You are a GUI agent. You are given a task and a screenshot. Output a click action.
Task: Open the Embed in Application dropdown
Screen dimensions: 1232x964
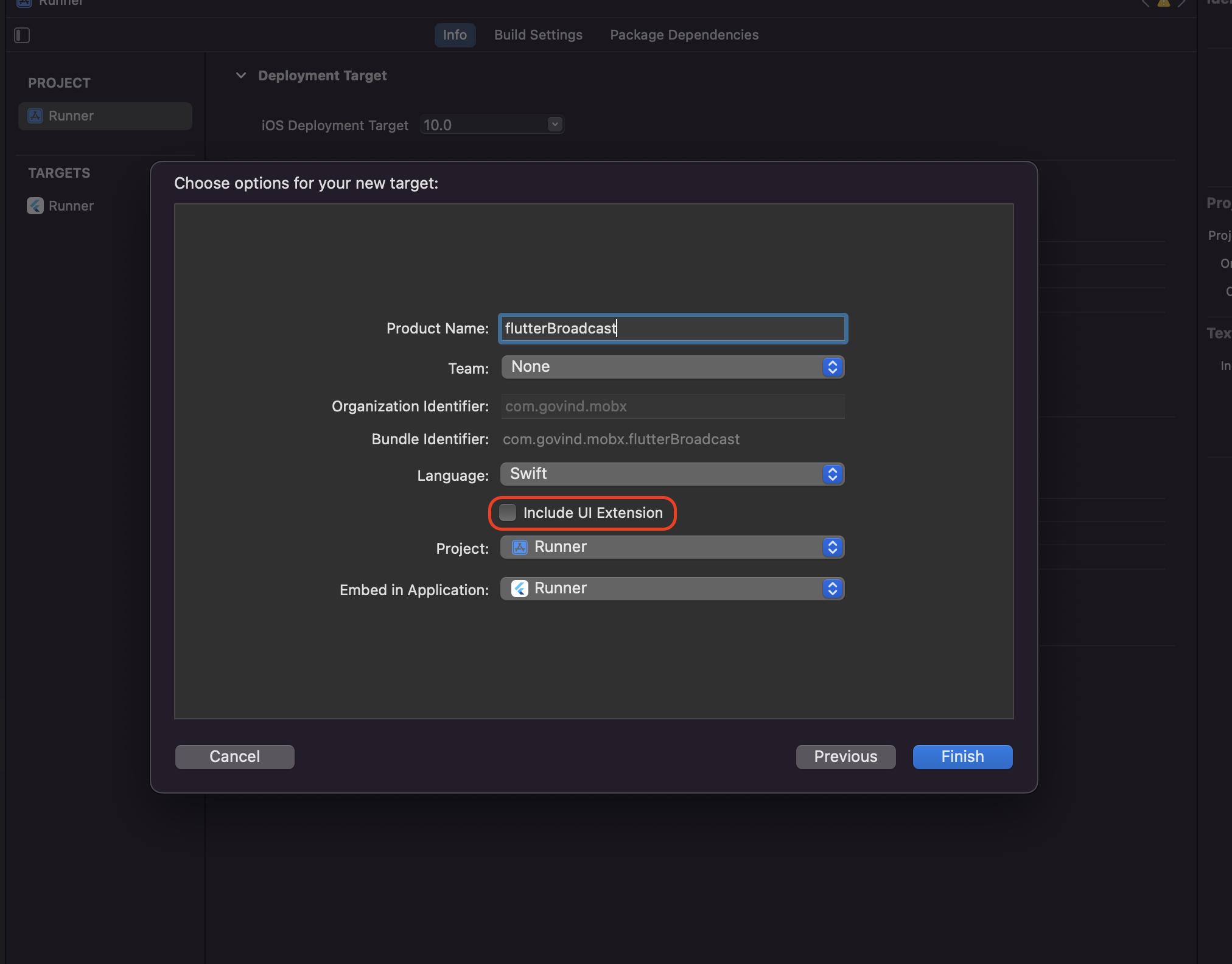[831, 589]
